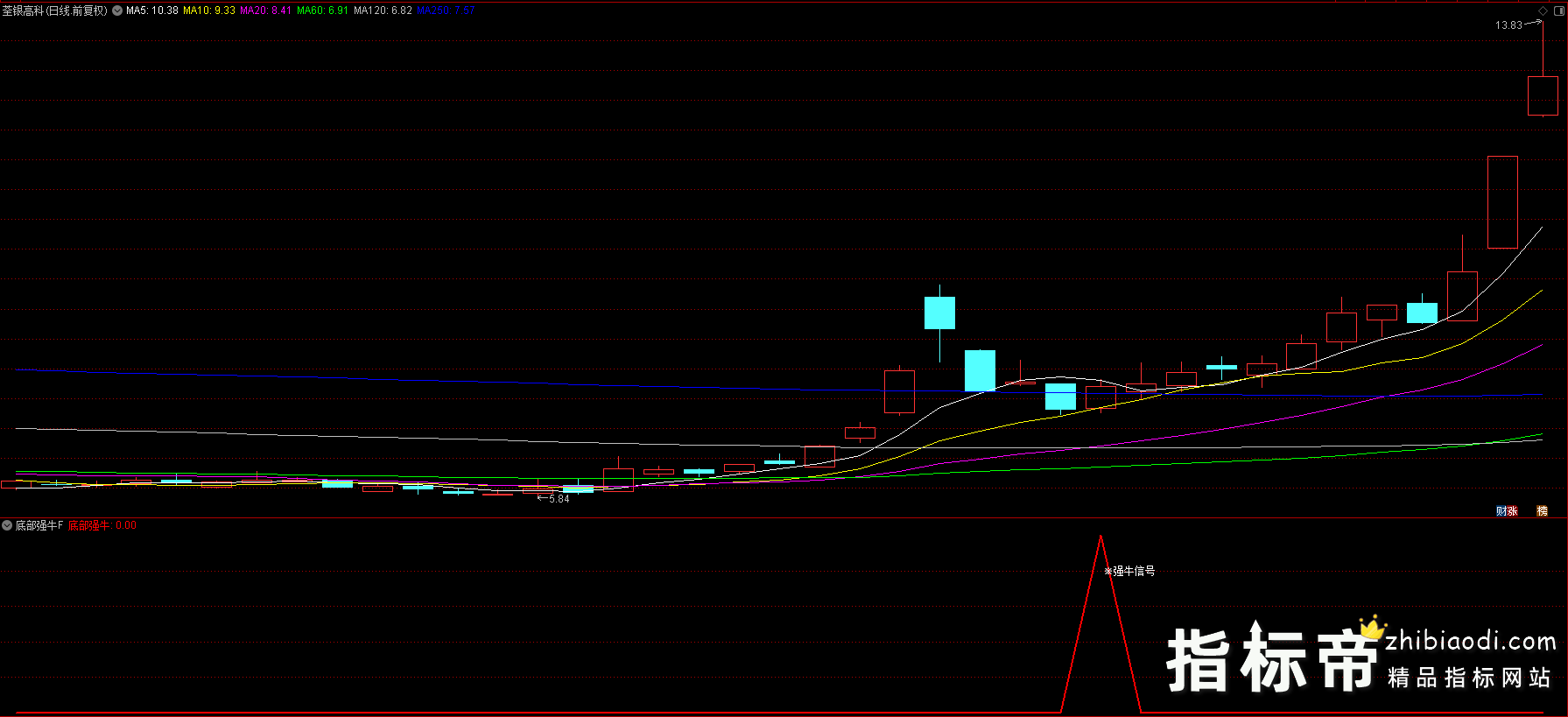Click the peak of the red 强牛信号 spike

coord(1100,536)
